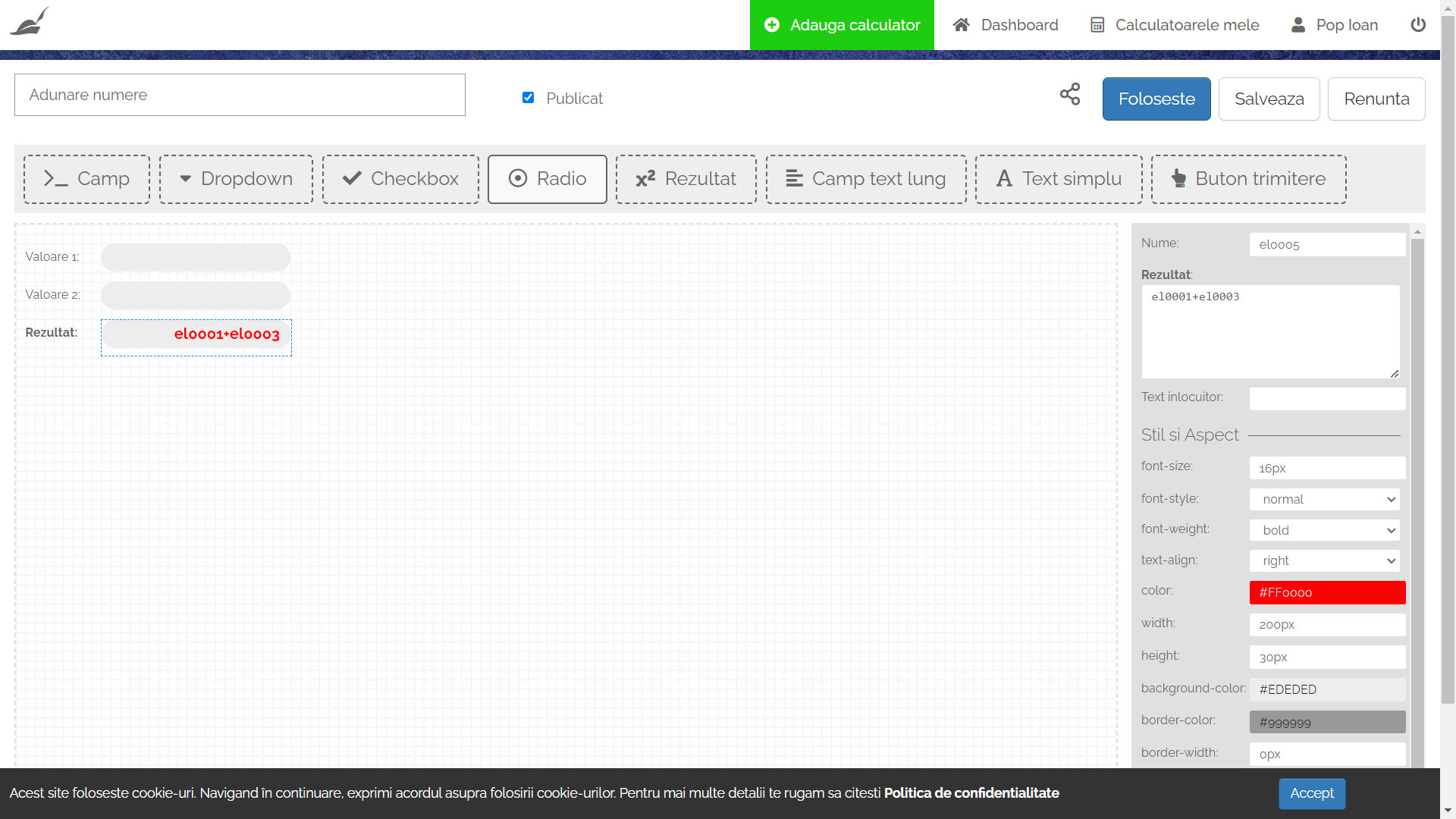Add a Text simplu element
Screen dimensions: 1456x819
pos(1059,179)
